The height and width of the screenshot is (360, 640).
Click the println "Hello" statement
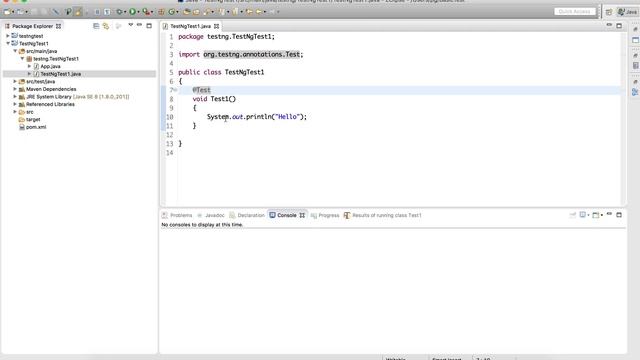coord(256,117)
